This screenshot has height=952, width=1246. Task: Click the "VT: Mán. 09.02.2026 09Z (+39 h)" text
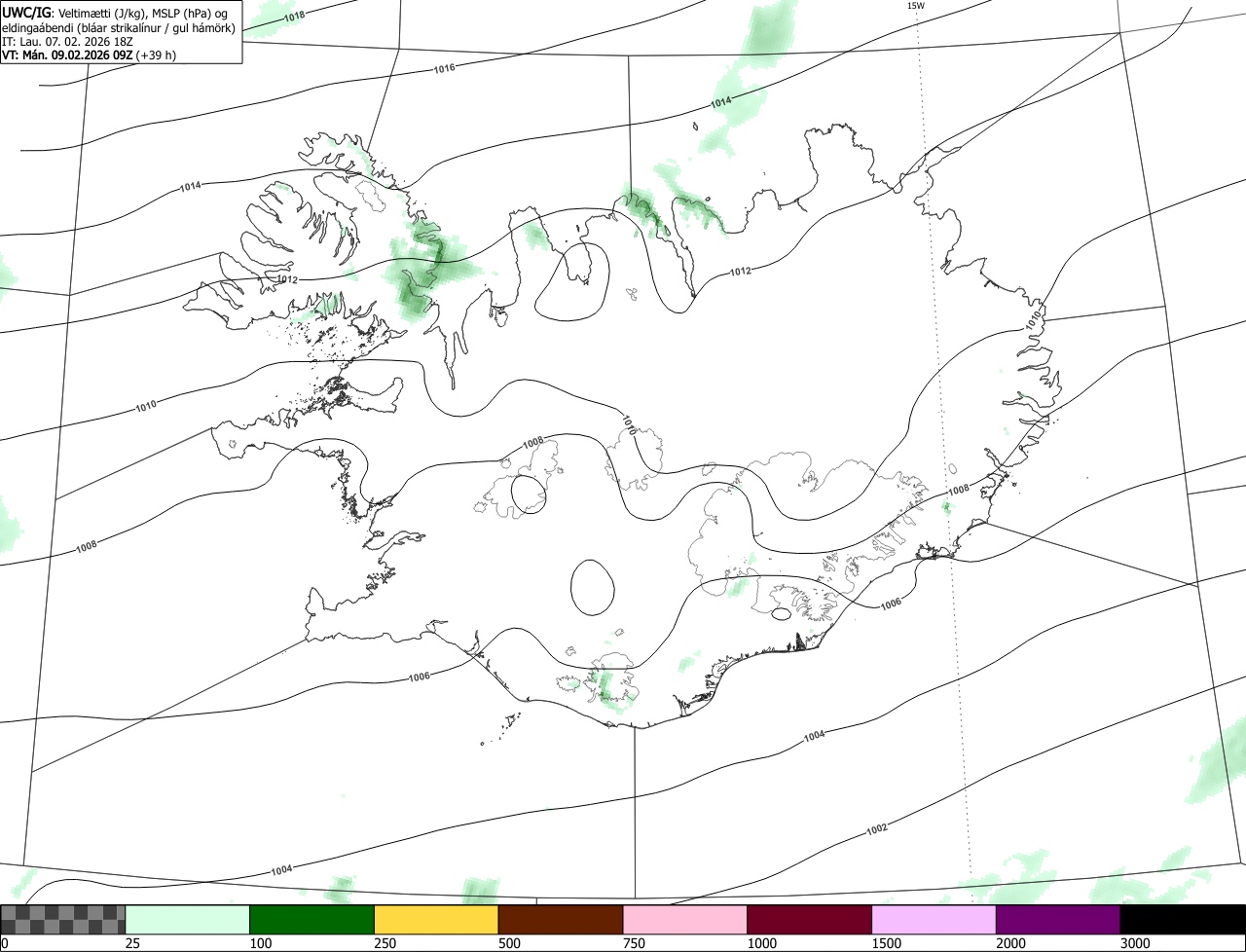[x=90, y=55]
